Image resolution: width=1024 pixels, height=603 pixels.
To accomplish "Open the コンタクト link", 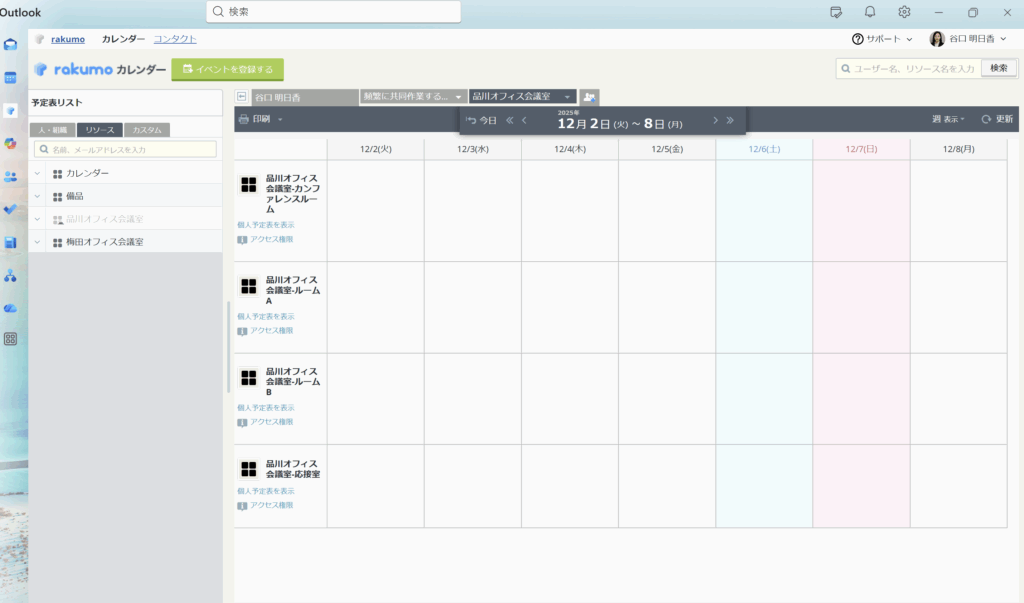I will 175,39.
